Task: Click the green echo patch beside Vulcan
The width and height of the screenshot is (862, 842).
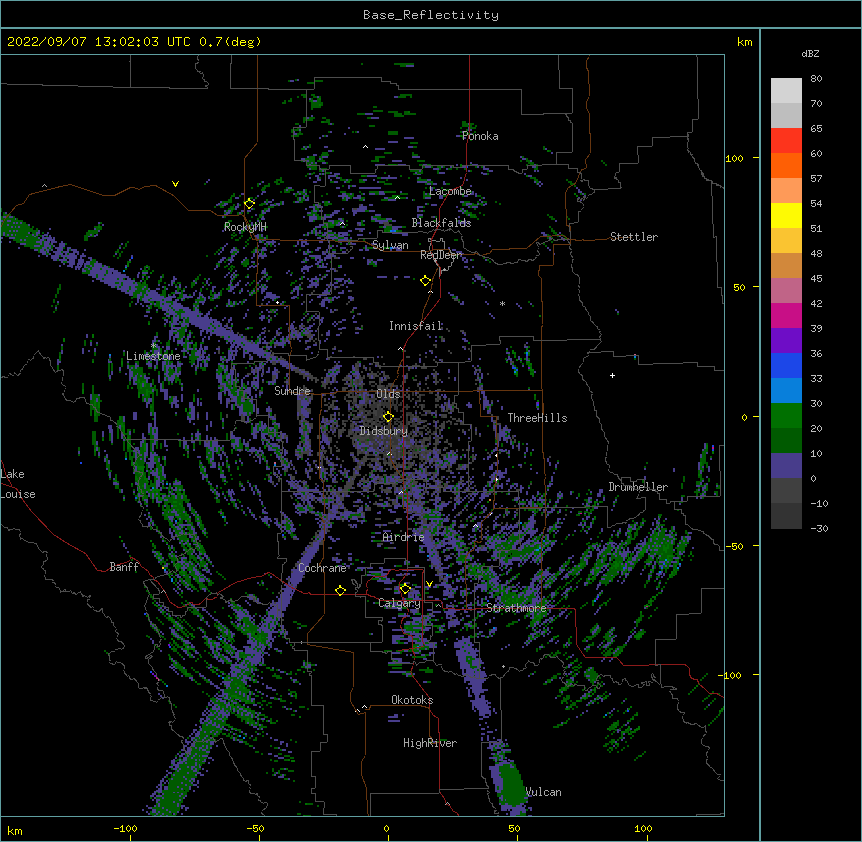Action: point(512,783)
